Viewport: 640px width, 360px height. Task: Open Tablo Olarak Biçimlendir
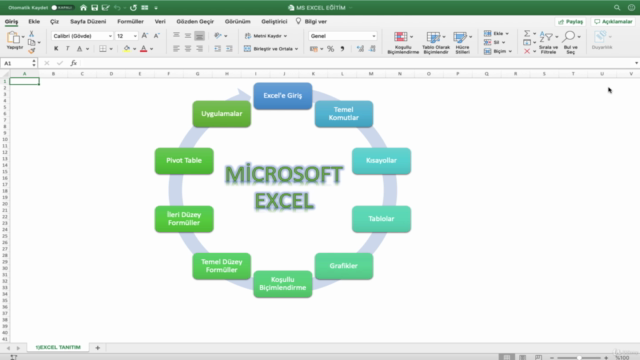[x=436, y=42]
